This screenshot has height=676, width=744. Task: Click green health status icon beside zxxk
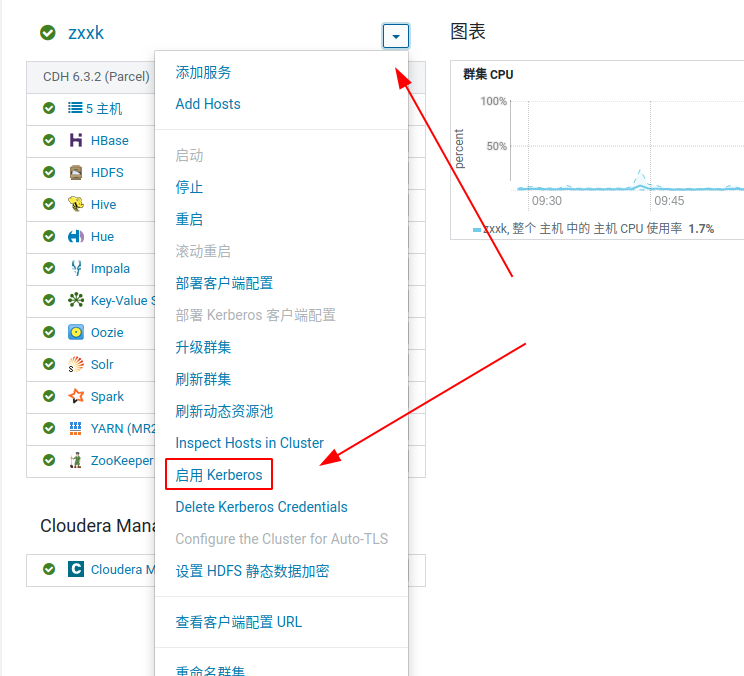(47, 33)
